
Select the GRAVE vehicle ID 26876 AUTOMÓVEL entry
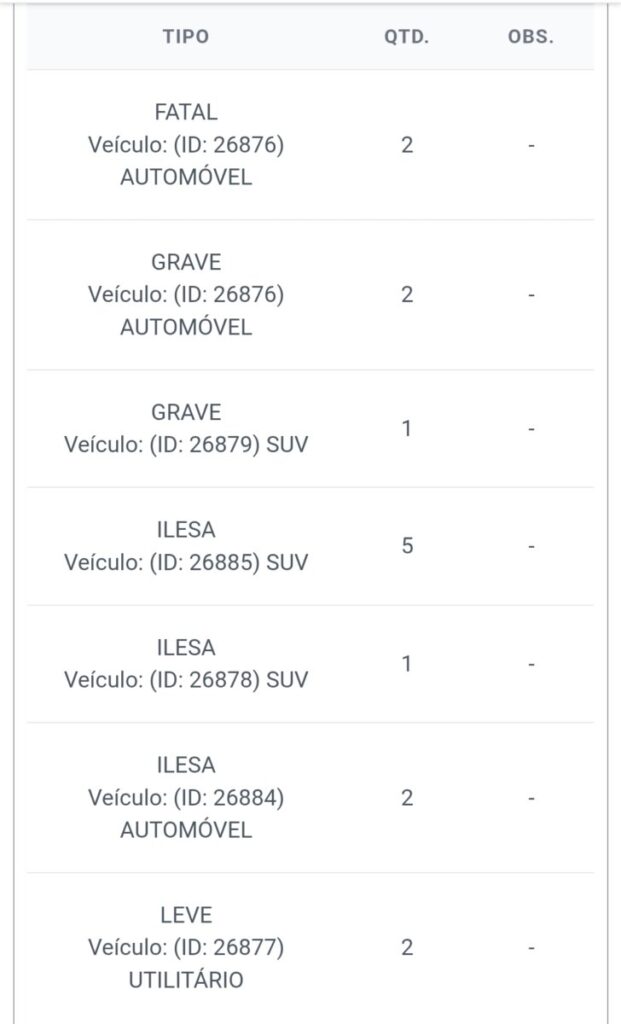pos(186,295)
